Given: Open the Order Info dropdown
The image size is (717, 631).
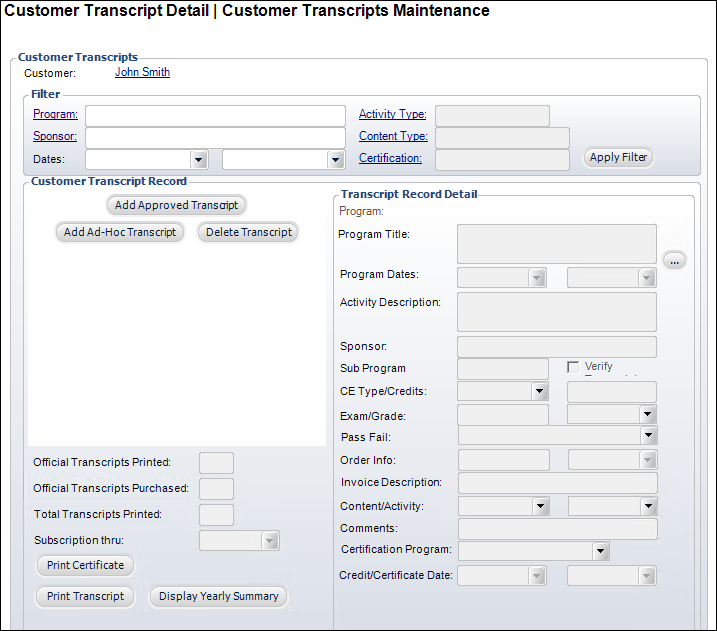Looking at the screenshot, I should (x=647, y=460).
